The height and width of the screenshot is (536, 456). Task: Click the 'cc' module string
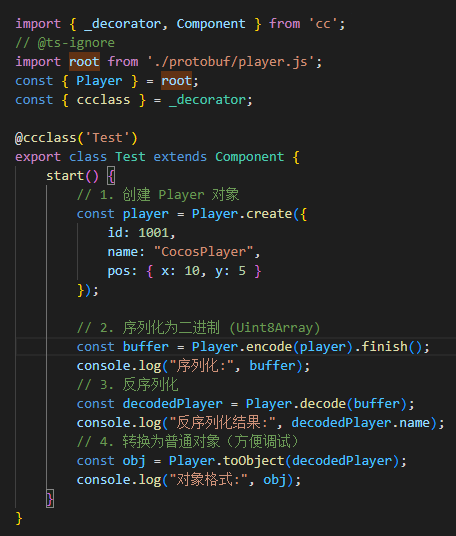pyautogui.click(x=323, y=24)
